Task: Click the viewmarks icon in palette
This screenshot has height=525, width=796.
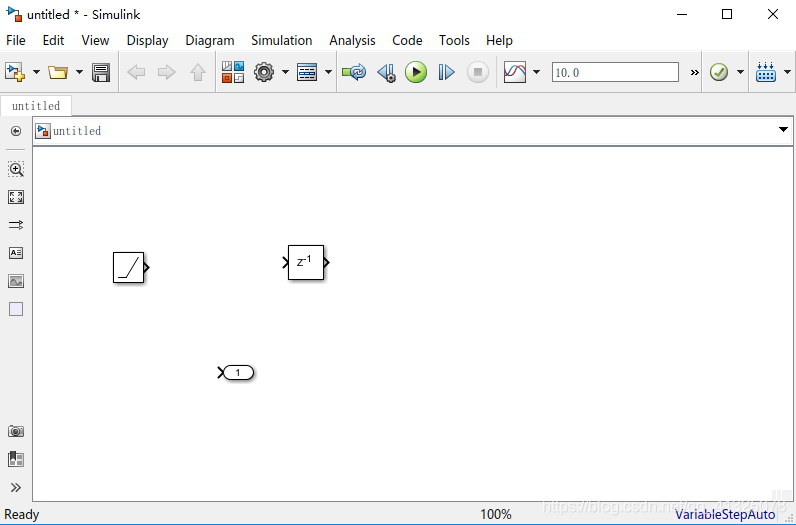Action: (x=16, y=460)
